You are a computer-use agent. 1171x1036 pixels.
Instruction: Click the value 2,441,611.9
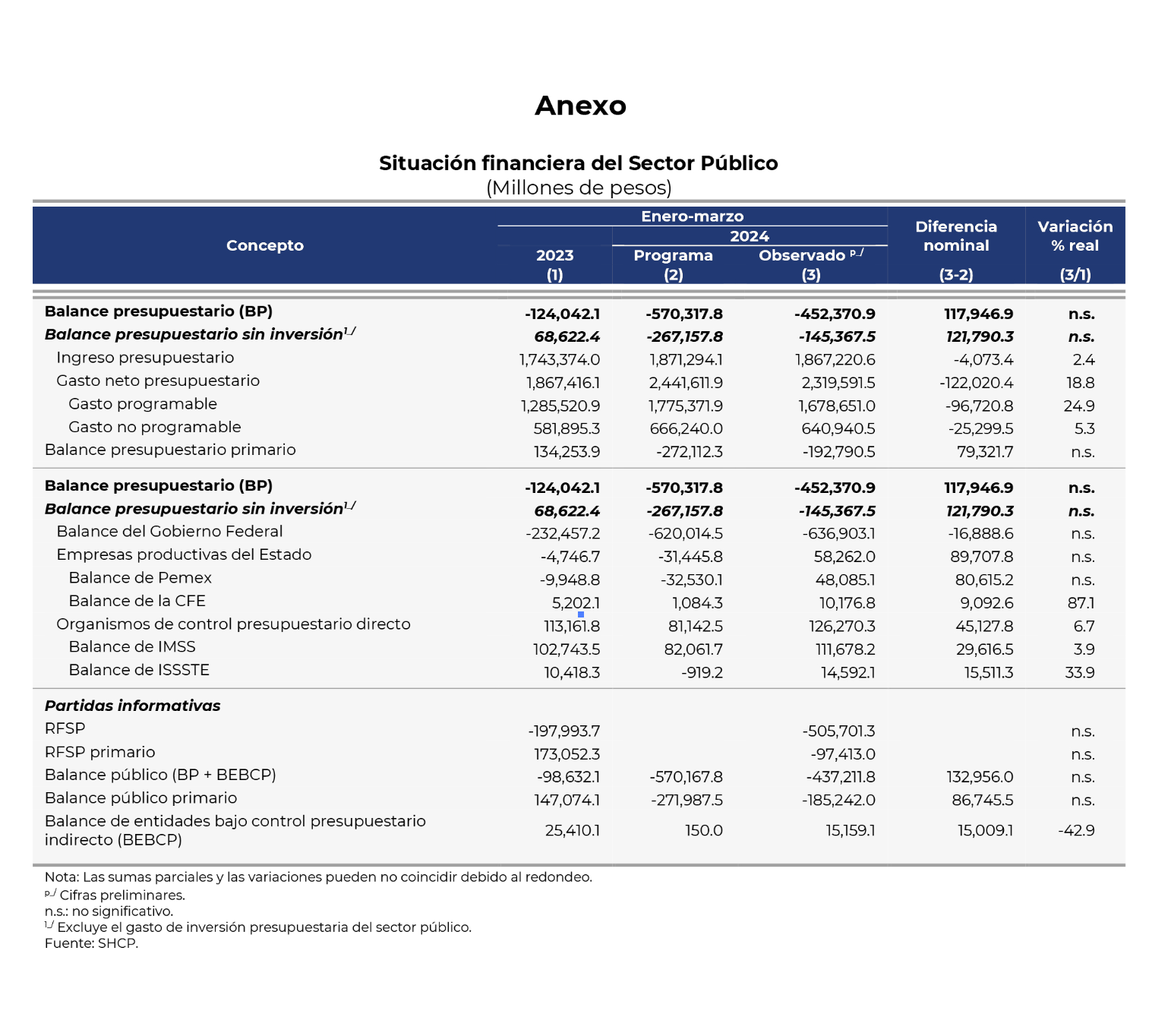point(686,383)
